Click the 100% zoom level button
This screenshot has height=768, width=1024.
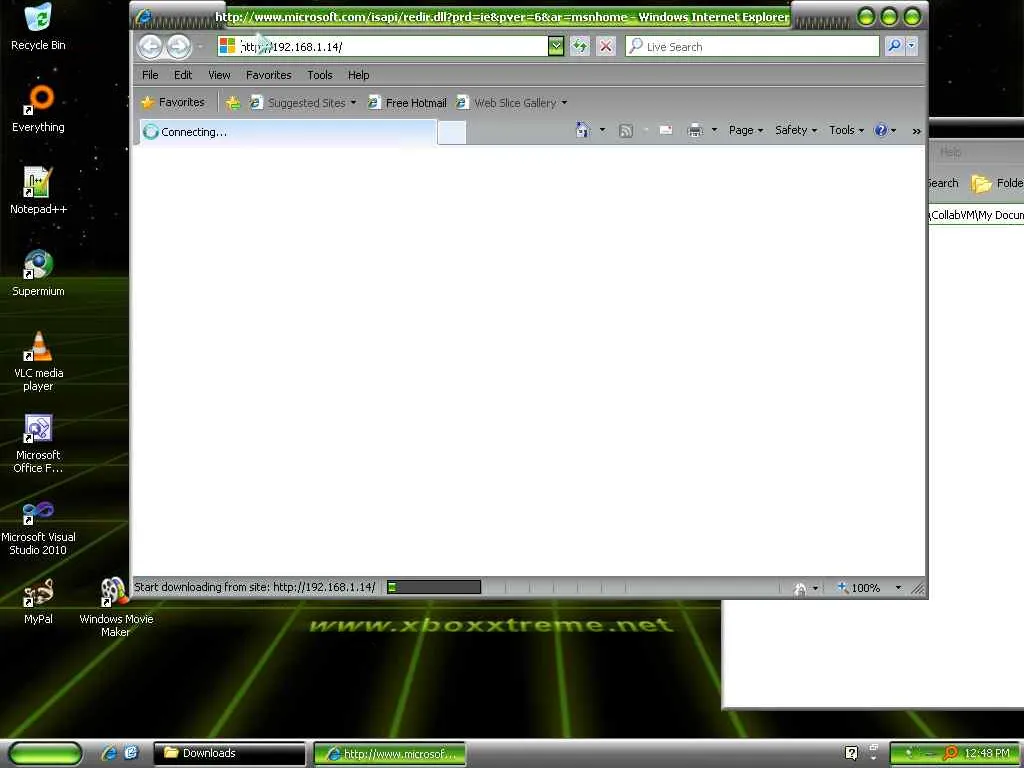tap(859, 588)
